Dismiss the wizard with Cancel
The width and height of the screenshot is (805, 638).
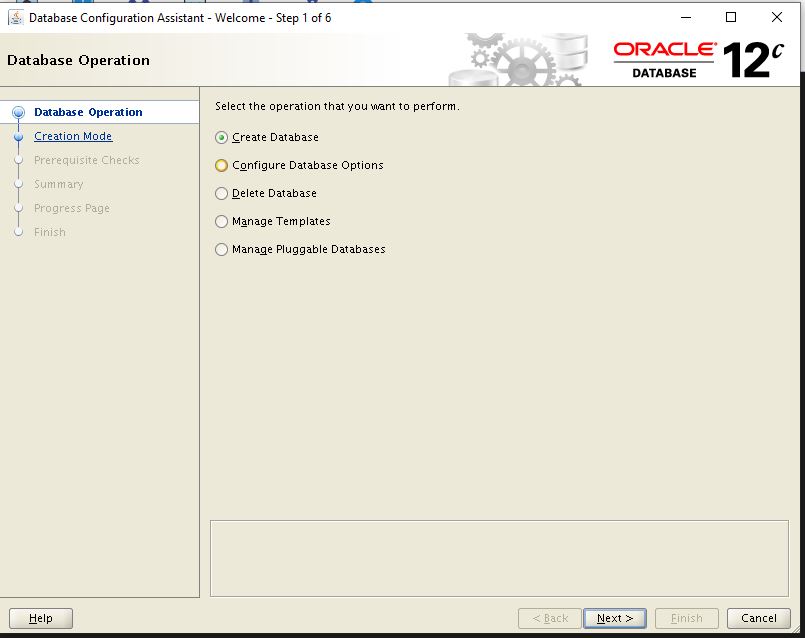point(758,617)
